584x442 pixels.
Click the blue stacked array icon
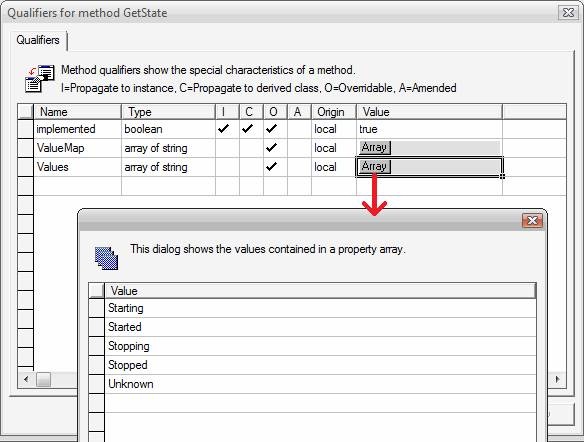(107, 258)
